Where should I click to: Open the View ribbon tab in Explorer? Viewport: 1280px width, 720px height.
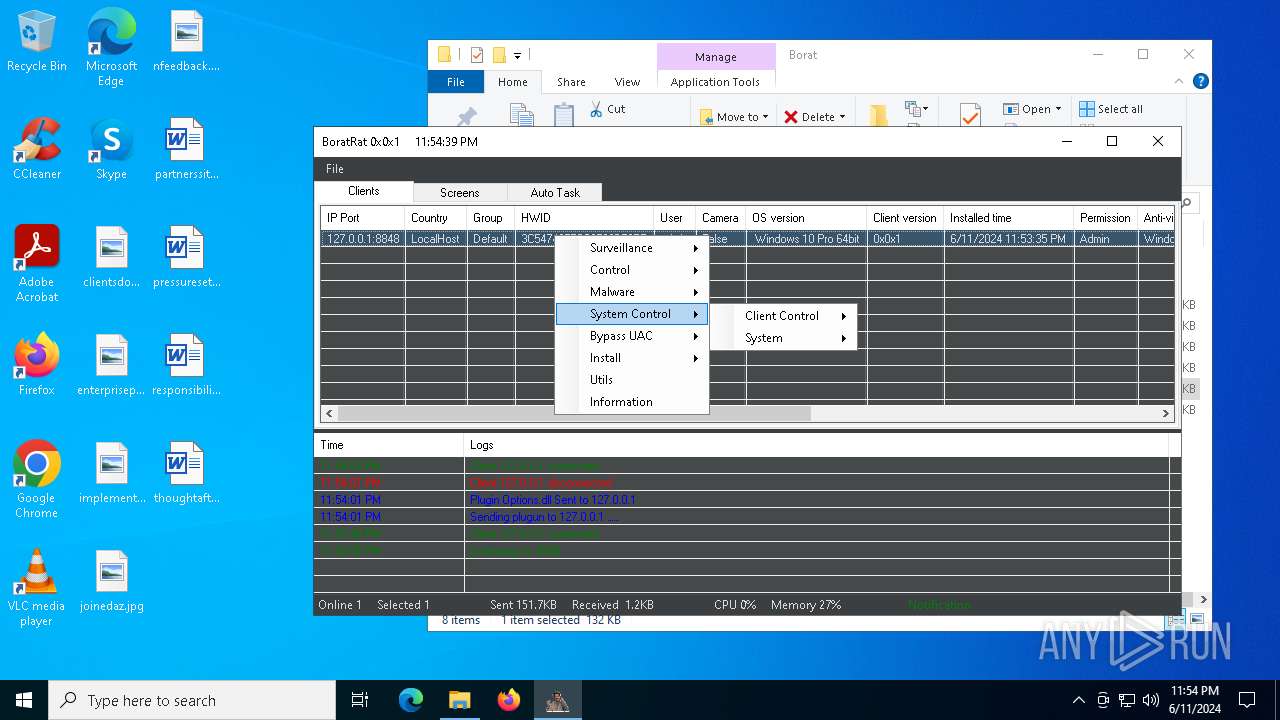[x=627, y=82]
